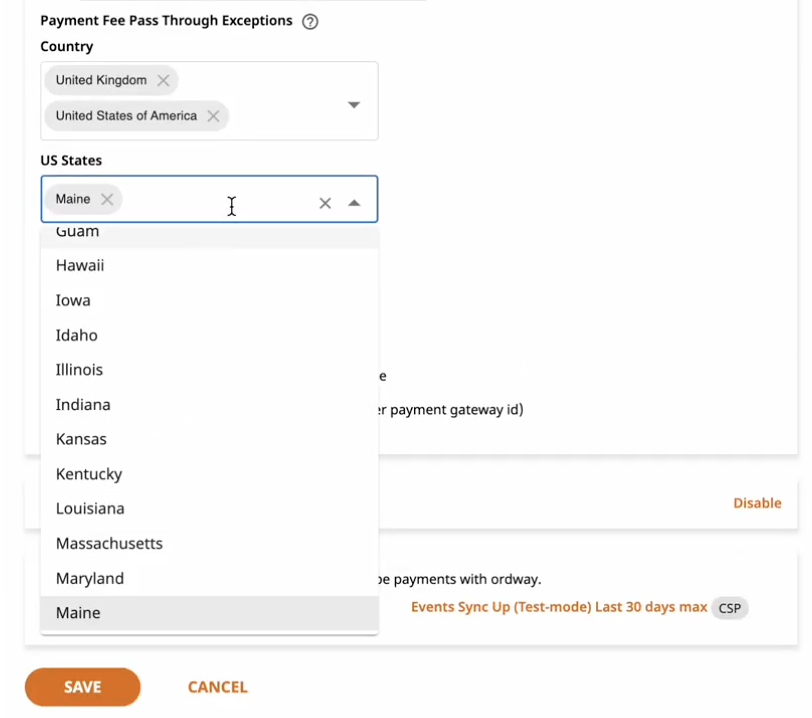Expand the Country dropdown arrow

pyautogui.click(x=354, y=105)
